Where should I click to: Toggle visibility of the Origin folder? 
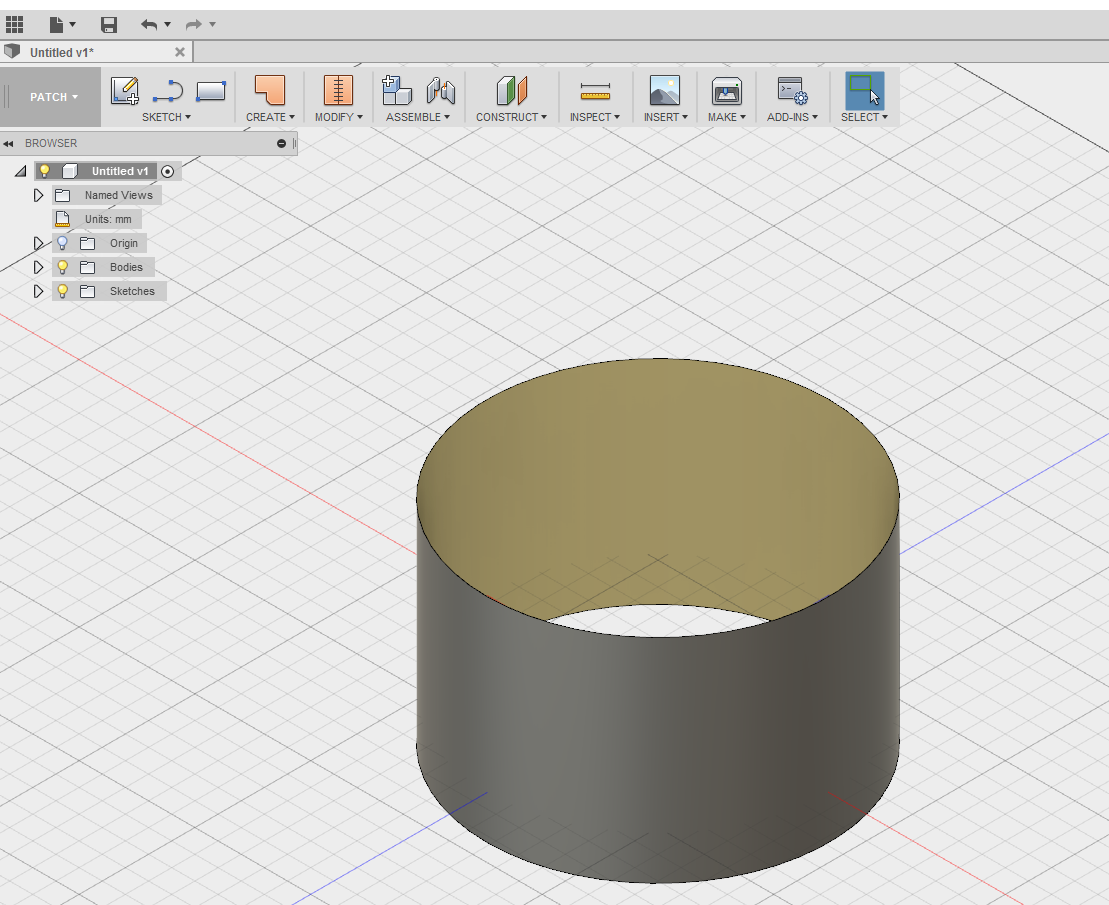pos(61,242)
